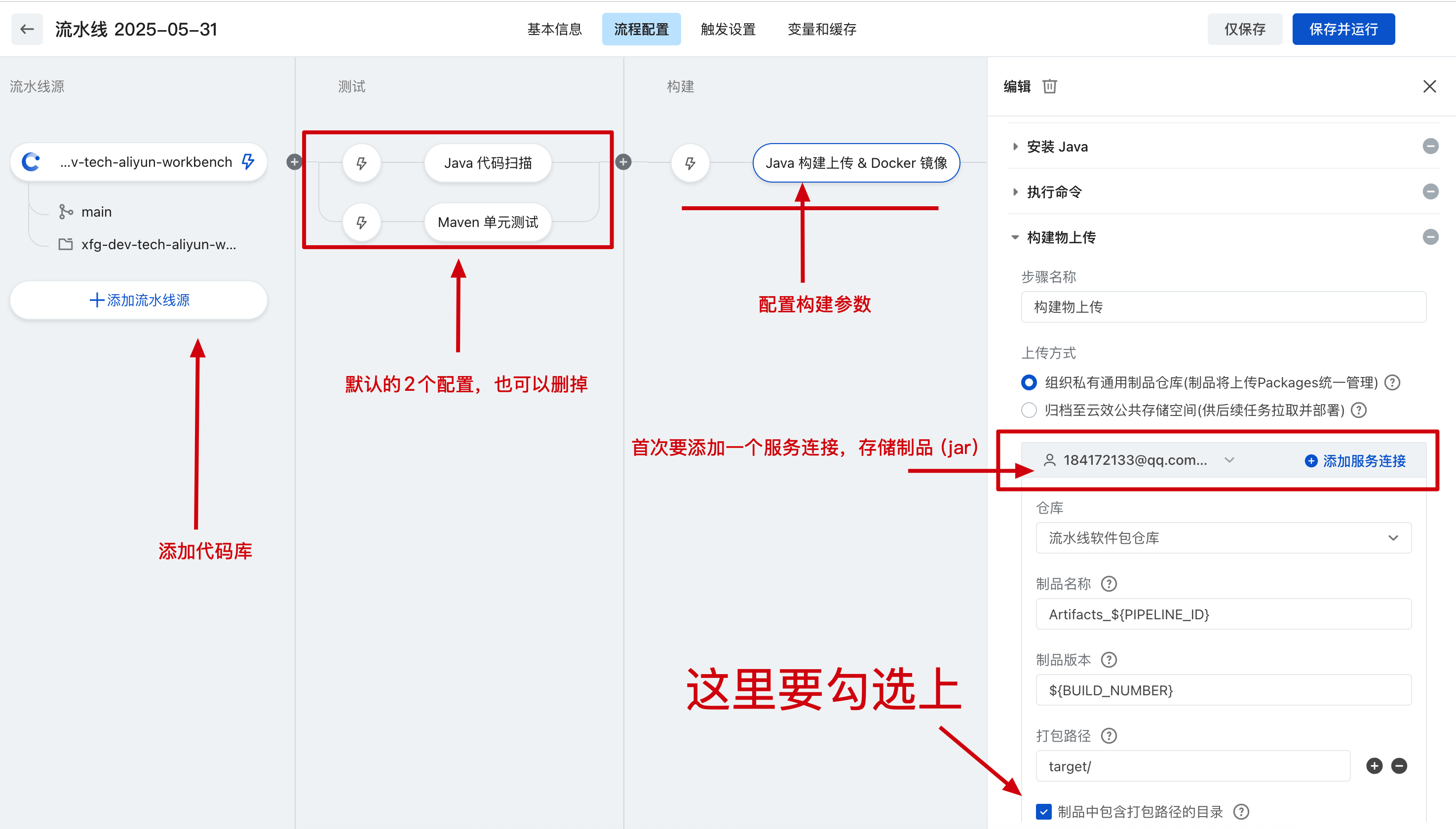Remove the 构建物上传 step
This screenshot has height=829, width=1456.
pyautogui.click(x=1430, y=237)
